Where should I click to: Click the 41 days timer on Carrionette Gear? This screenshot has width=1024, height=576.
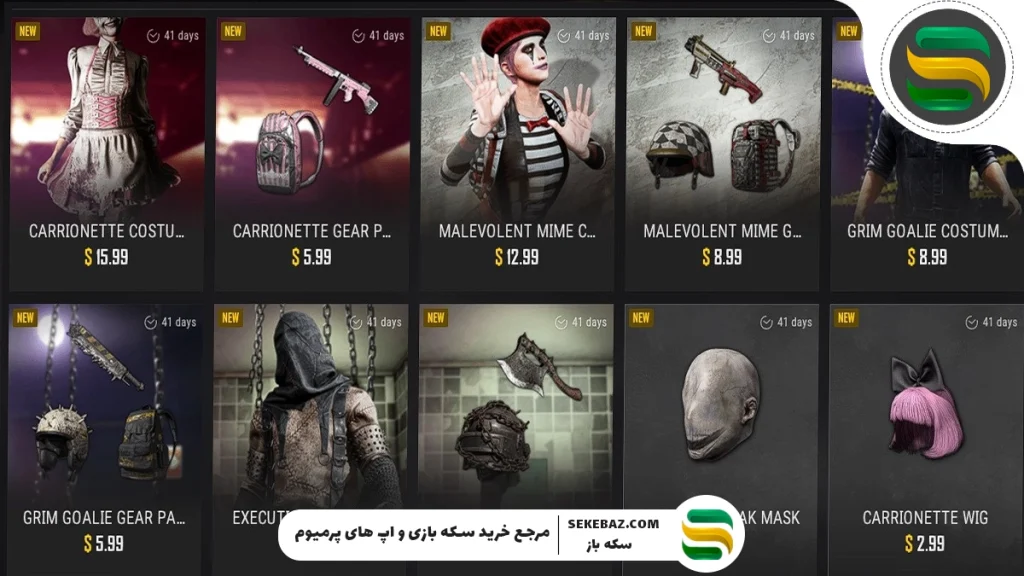pyautogui.click(x=378, y=35)
